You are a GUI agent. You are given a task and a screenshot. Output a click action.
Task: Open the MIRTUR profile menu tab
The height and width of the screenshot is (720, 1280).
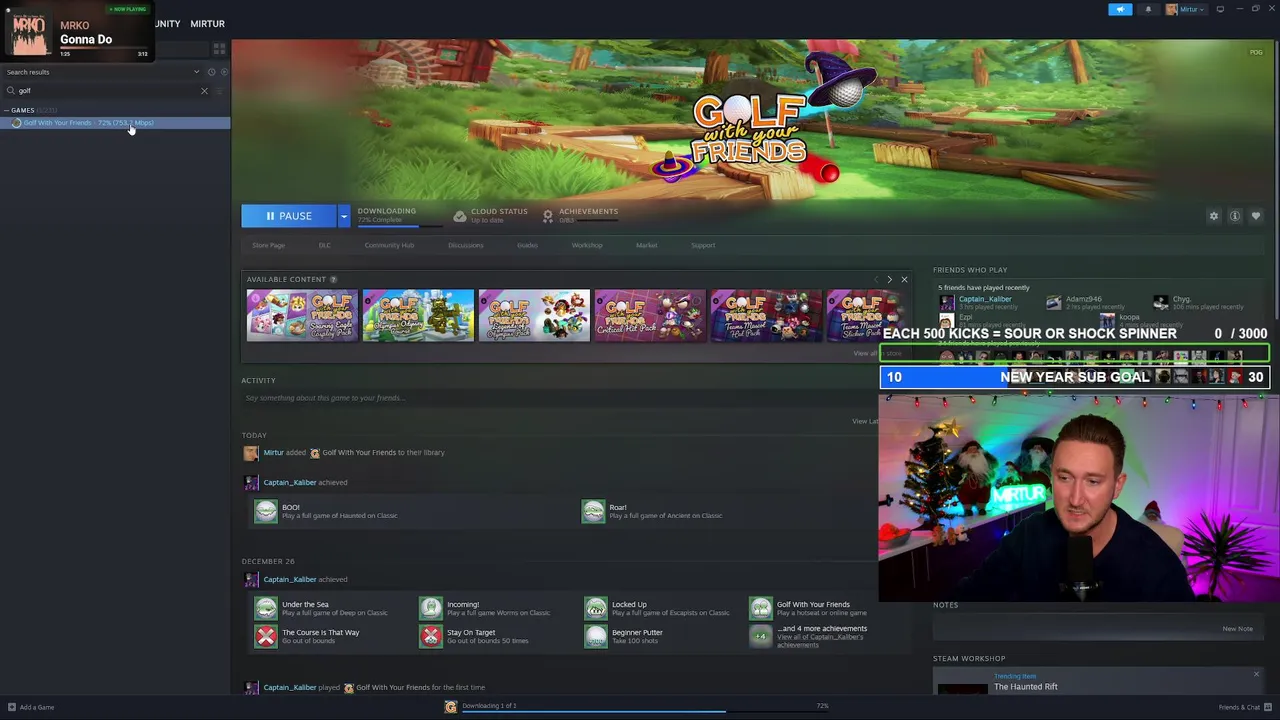coord(207,24)
